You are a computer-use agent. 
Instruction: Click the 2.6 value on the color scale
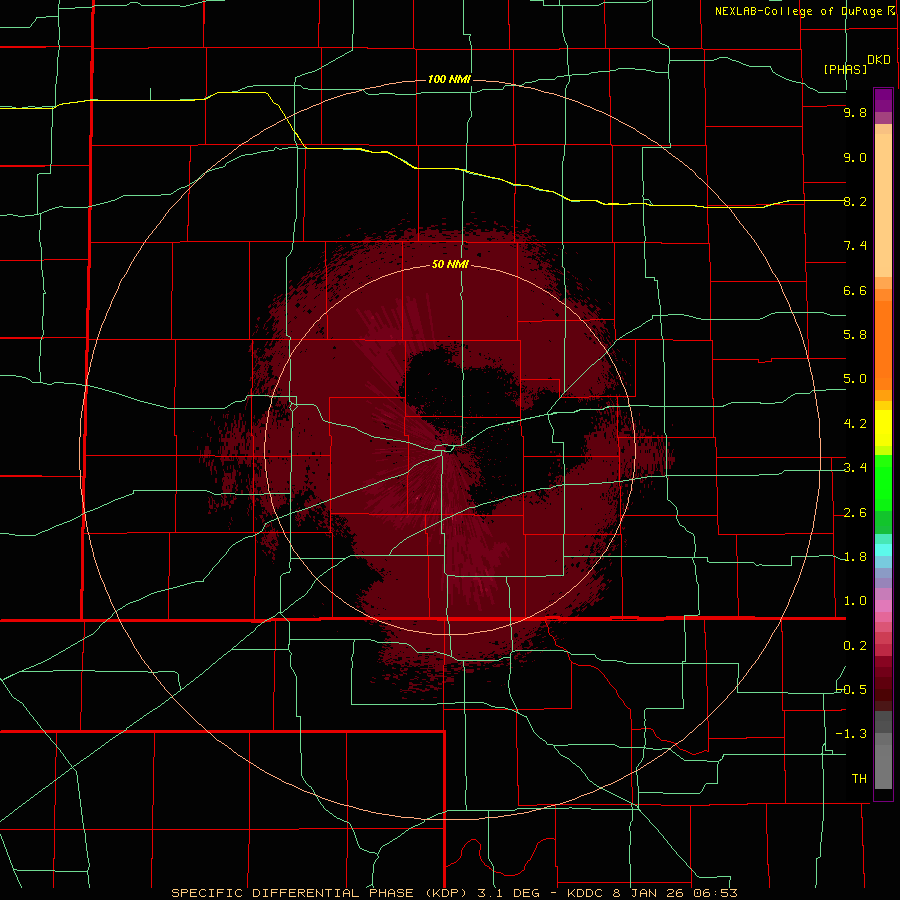click(x=855, y=513)
